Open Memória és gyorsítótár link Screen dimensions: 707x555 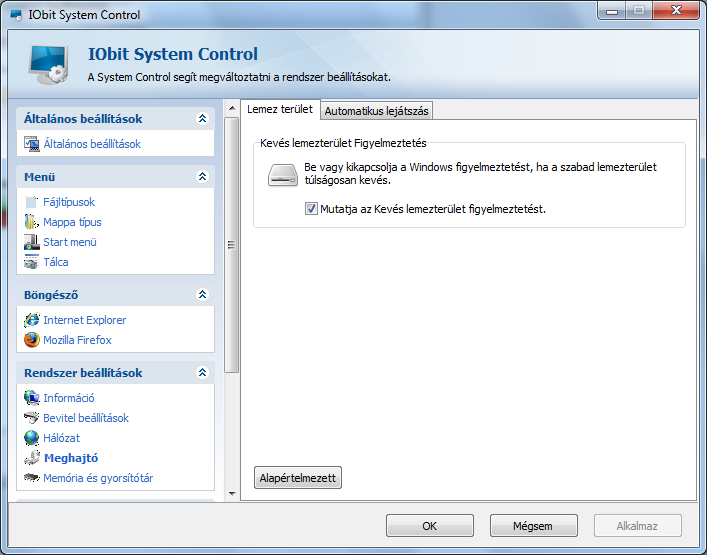(x=98, y=478)
